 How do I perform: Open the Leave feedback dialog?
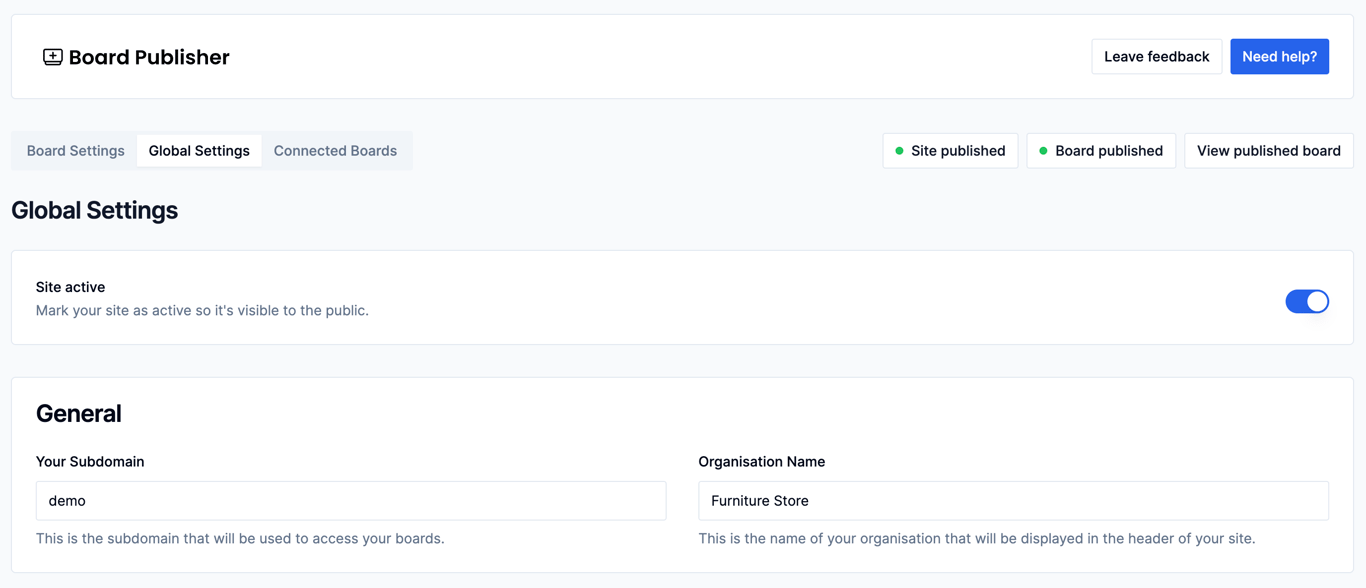(x=1156, y=56)
